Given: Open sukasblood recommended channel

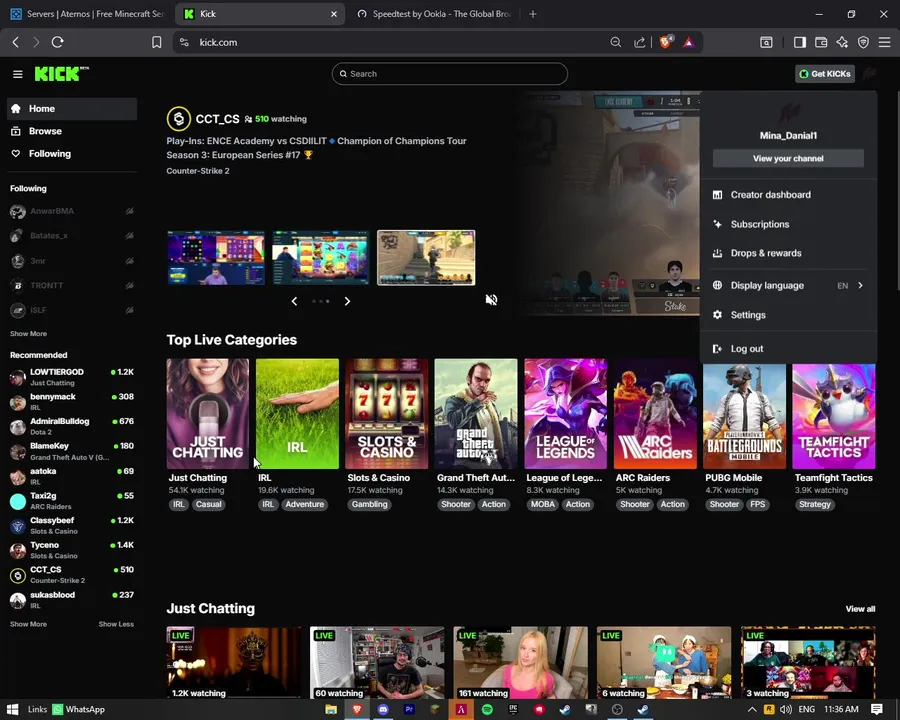Looking at the screenshot, I should 72,600.
